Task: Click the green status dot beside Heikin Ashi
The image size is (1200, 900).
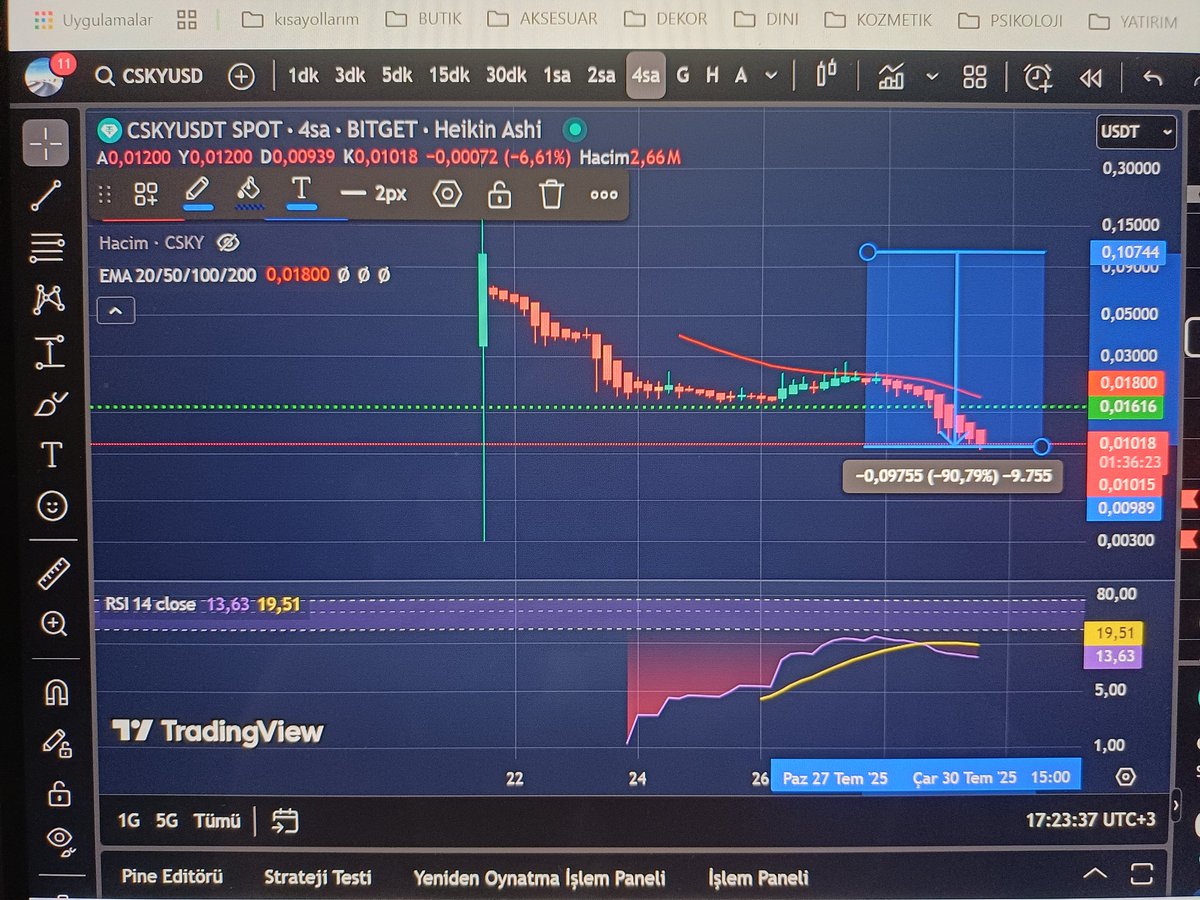Action: 574,130
